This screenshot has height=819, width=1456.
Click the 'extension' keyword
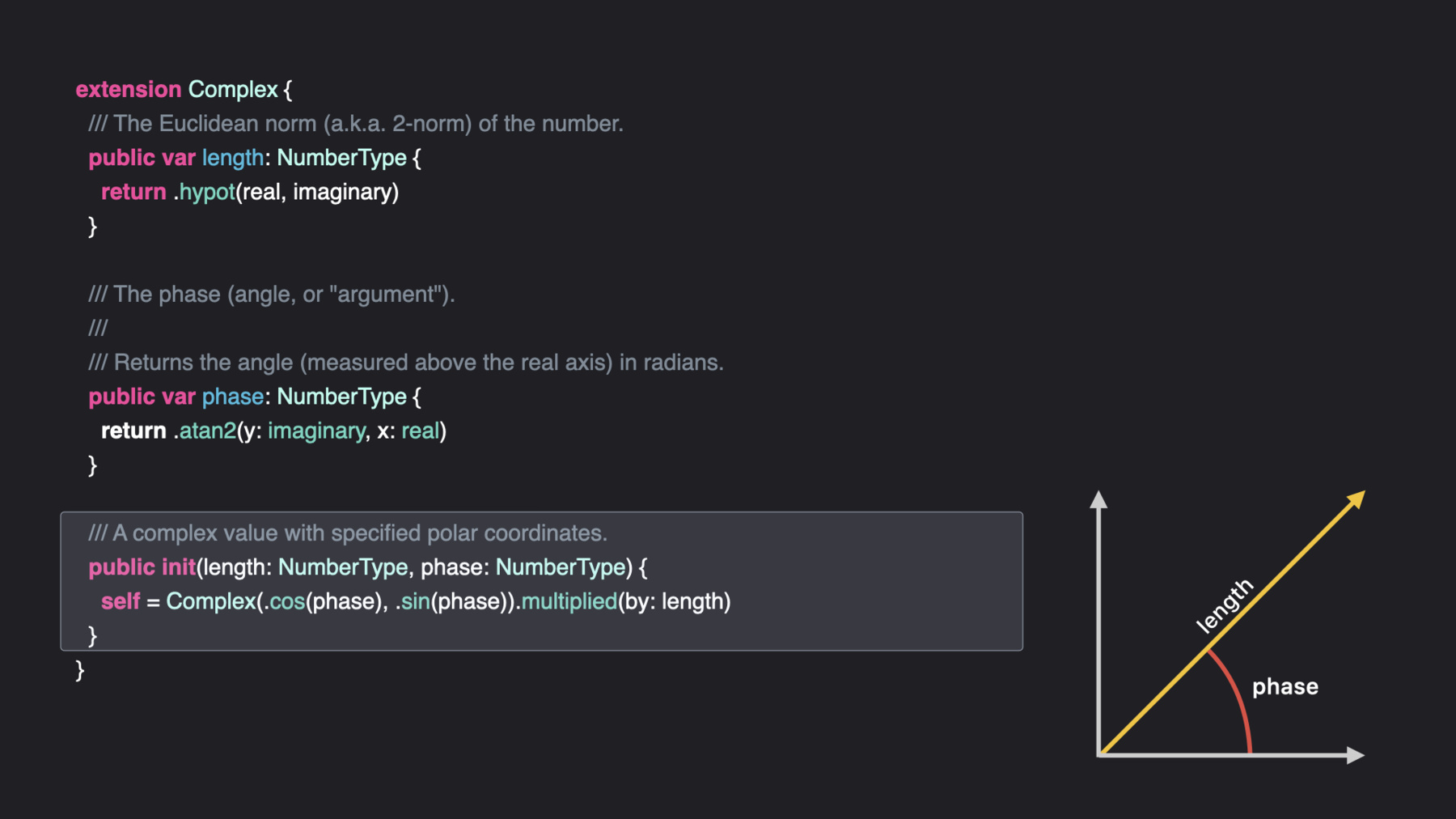[x=129, y=89]
